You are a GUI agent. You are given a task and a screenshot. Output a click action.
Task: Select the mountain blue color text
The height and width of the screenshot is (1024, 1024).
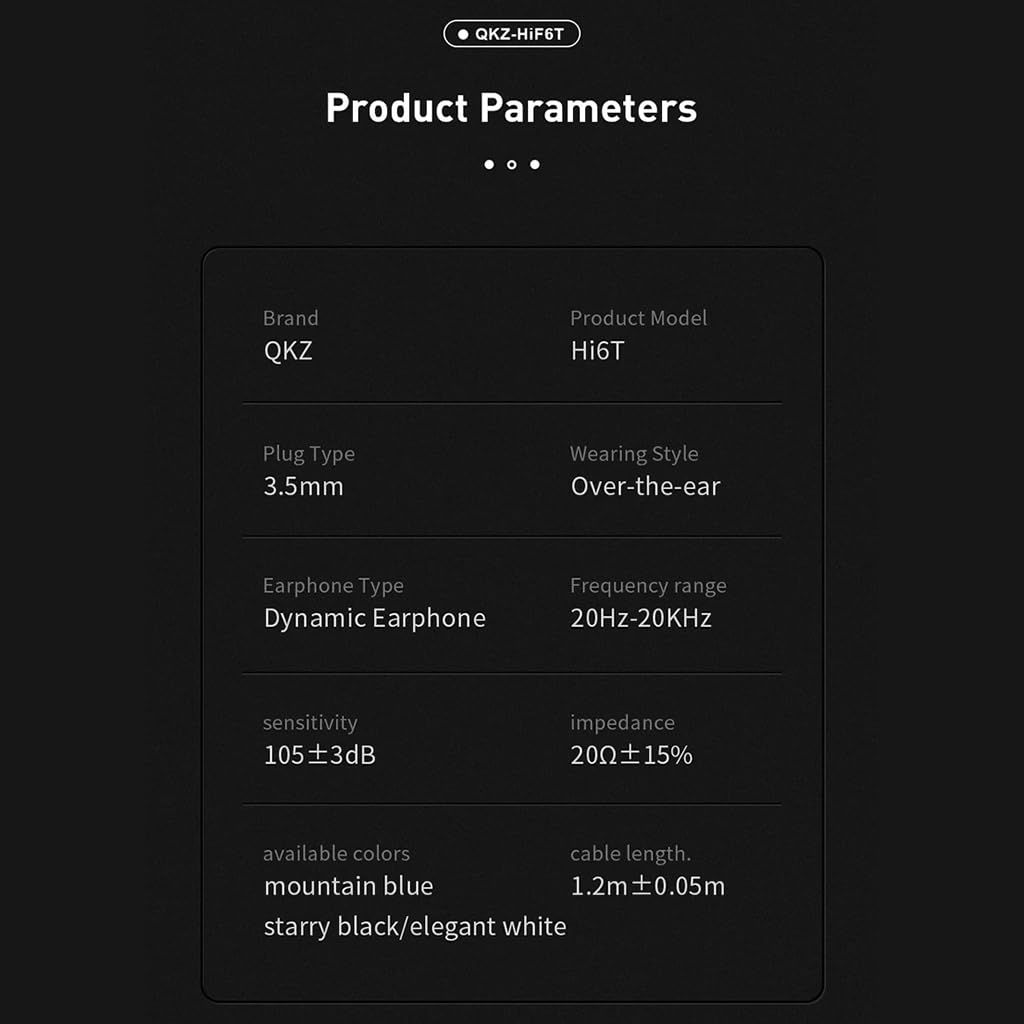348,886
